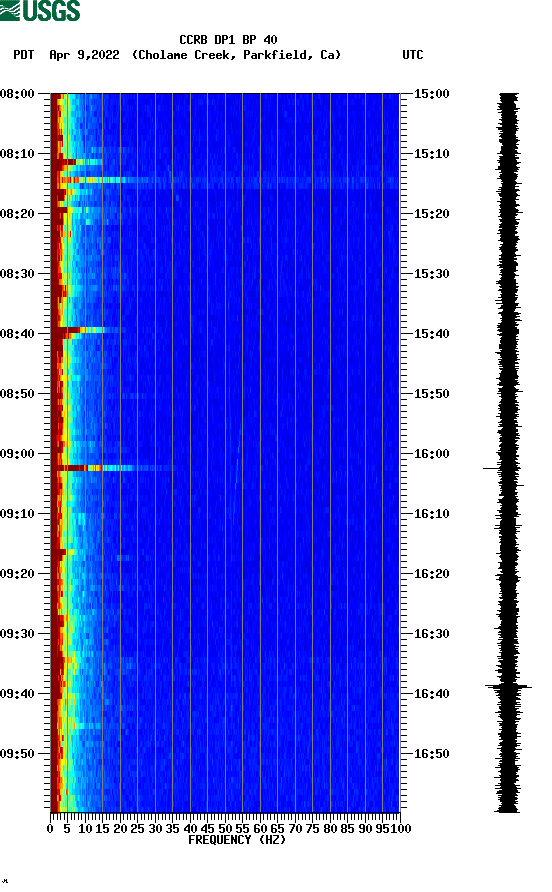This screenshot has height=892, width=552.
Task: Click the PDT timezone label
Action: tap(23, 55)
